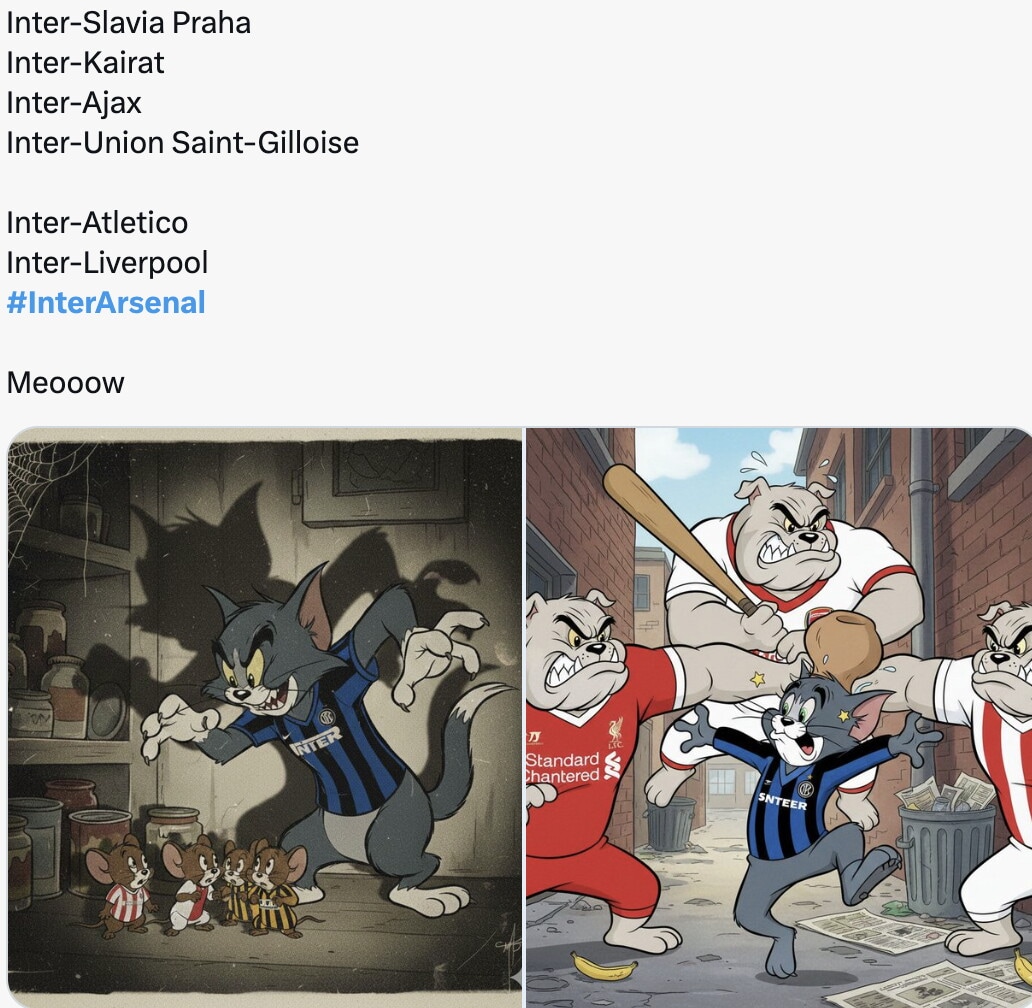
Task: Click the "Inter-Ajax" text line
Action: point(74,103)
